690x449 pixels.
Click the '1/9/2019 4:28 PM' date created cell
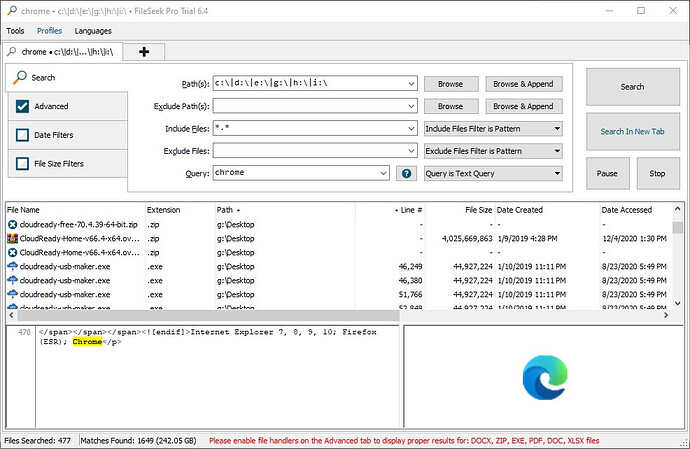tap(528, 239)
